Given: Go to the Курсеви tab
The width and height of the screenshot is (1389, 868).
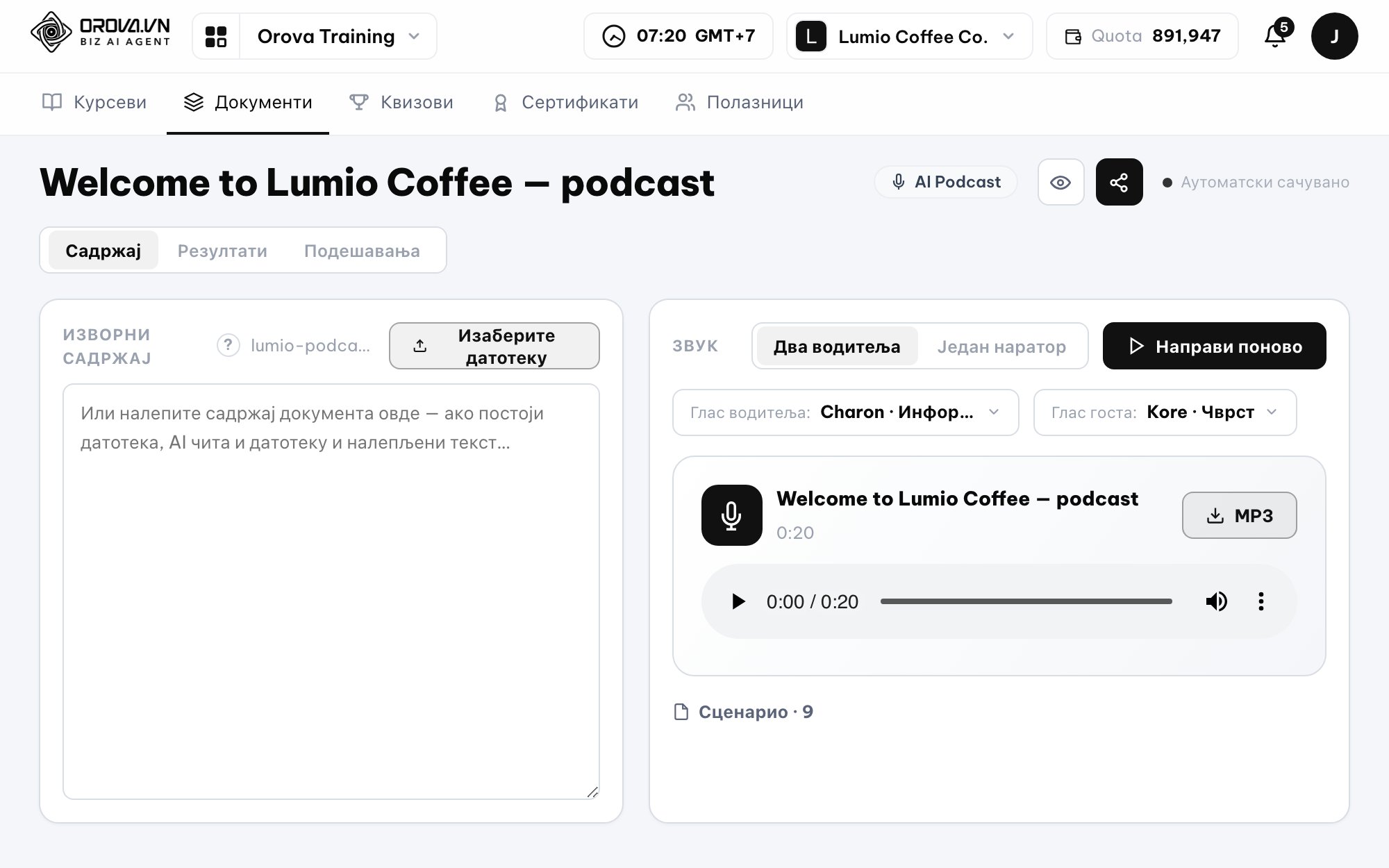Looking at the screenshot, I should (94, 103).
